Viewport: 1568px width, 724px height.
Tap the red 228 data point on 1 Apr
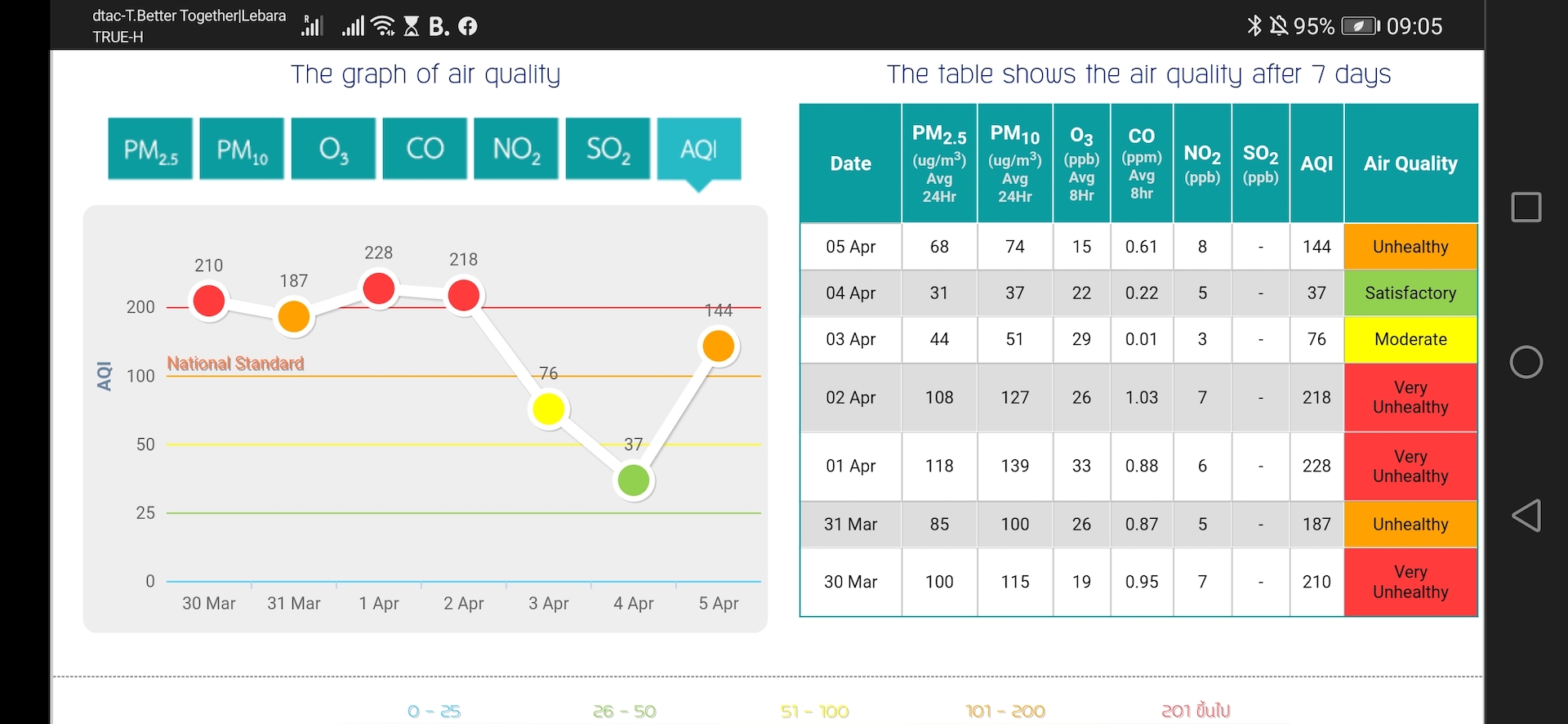pos(379,288)
